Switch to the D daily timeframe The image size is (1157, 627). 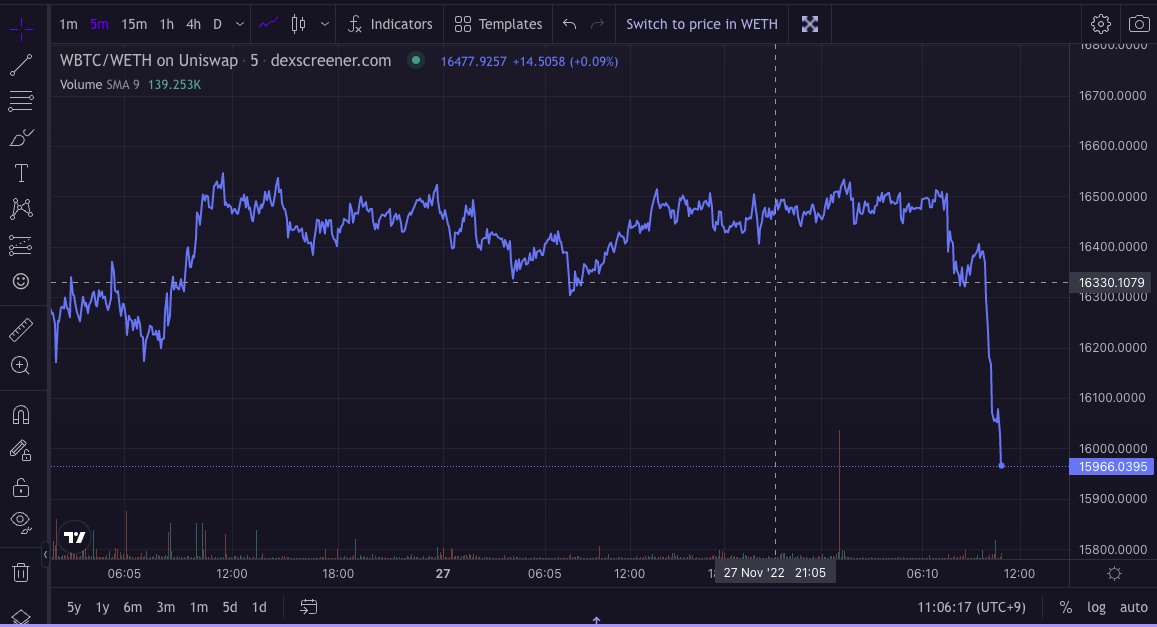click(x=217, y=24)
